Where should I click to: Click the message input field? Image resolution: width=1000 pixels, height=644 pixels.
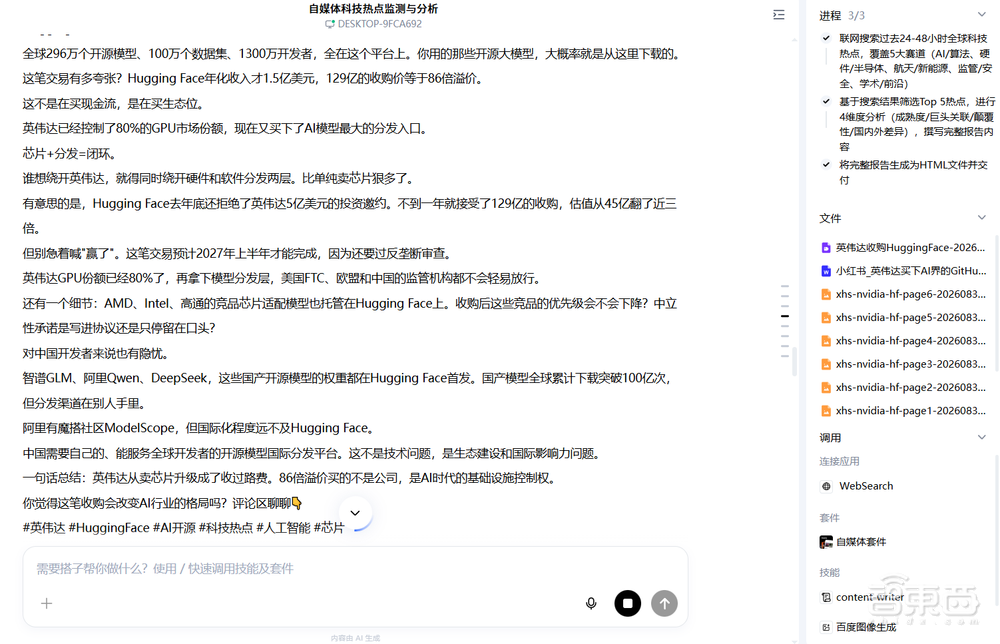pos(355,569)
